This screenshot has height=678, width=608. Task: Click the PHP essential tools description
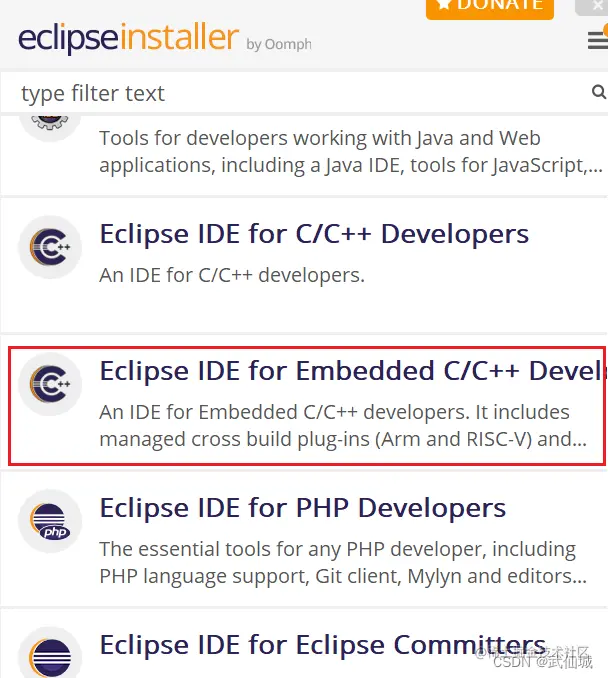coord(343,563)
